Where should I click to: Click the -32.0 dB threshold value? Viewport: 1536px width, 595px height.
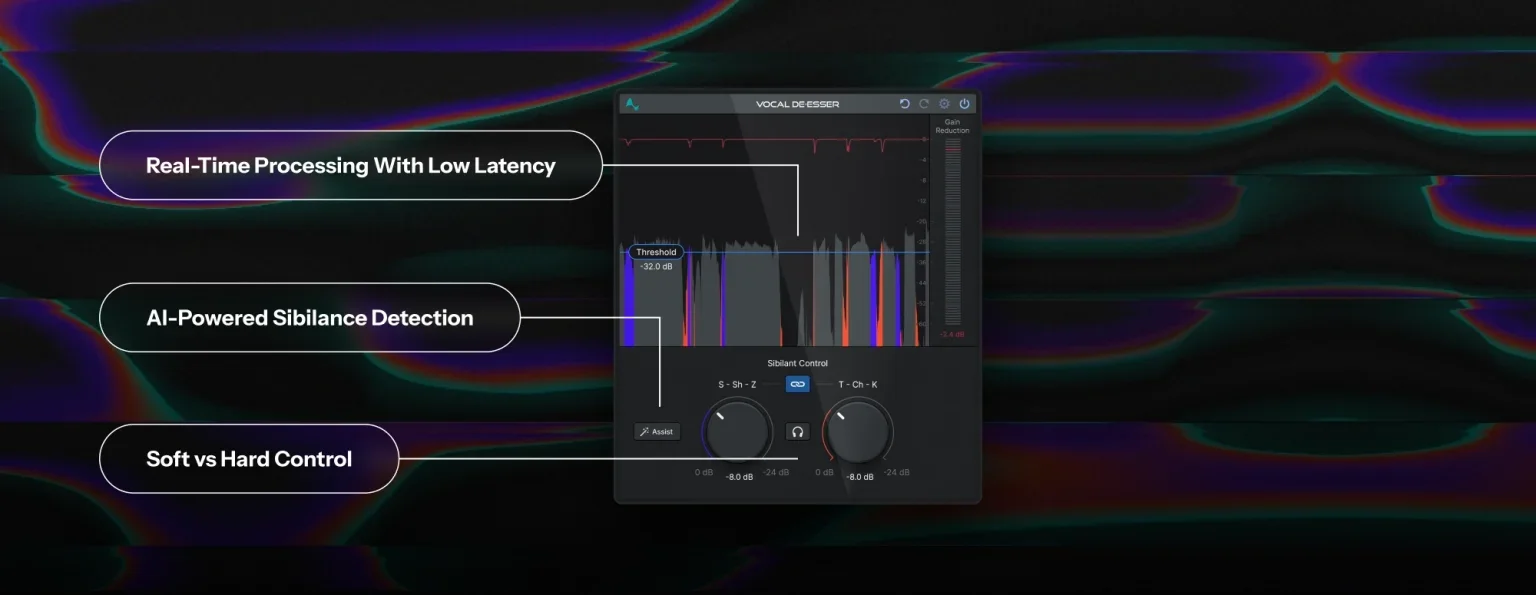656,267
